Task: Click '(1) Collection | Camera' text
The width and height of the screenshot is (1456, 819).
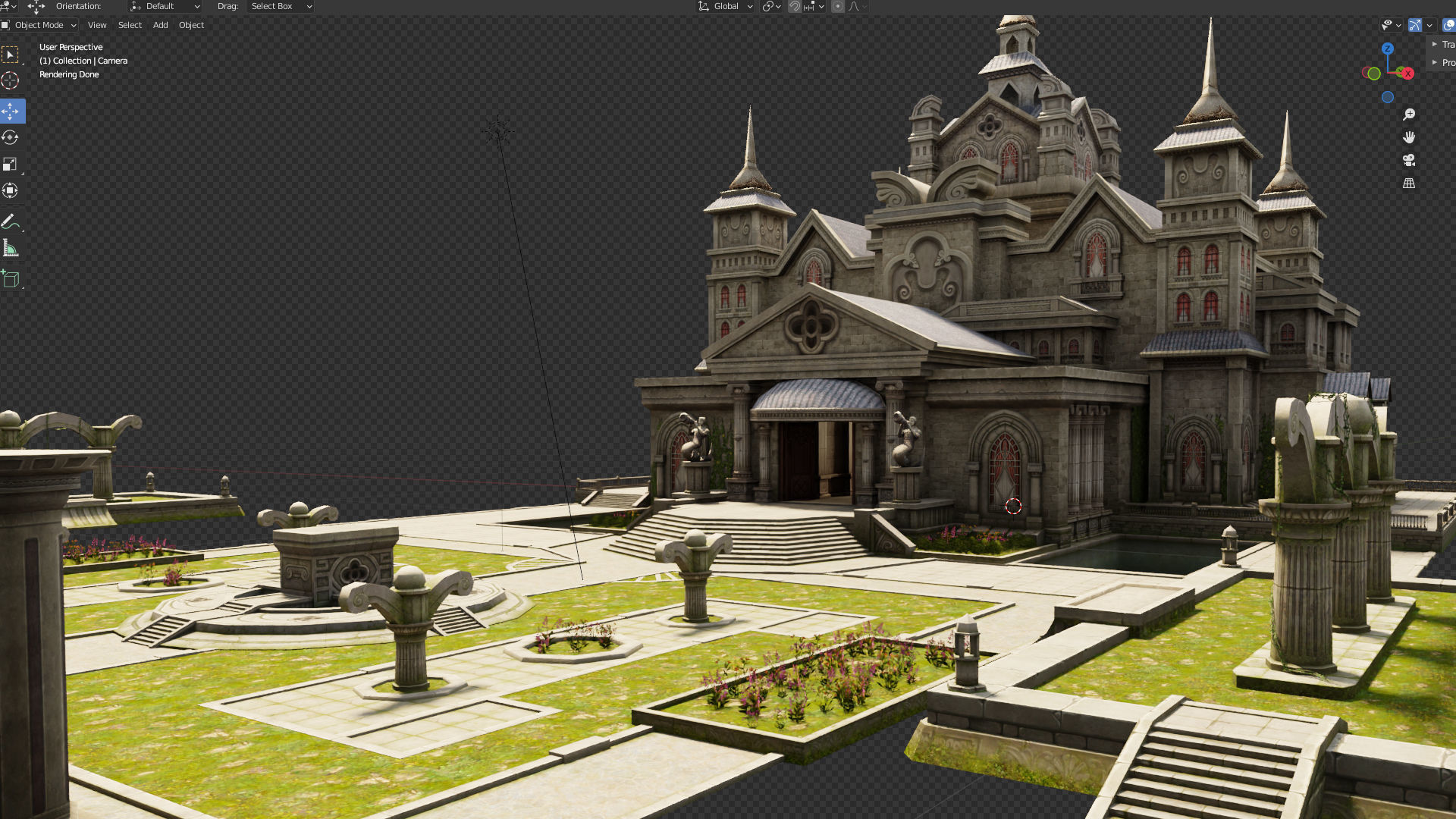Action: pos(83,61)
